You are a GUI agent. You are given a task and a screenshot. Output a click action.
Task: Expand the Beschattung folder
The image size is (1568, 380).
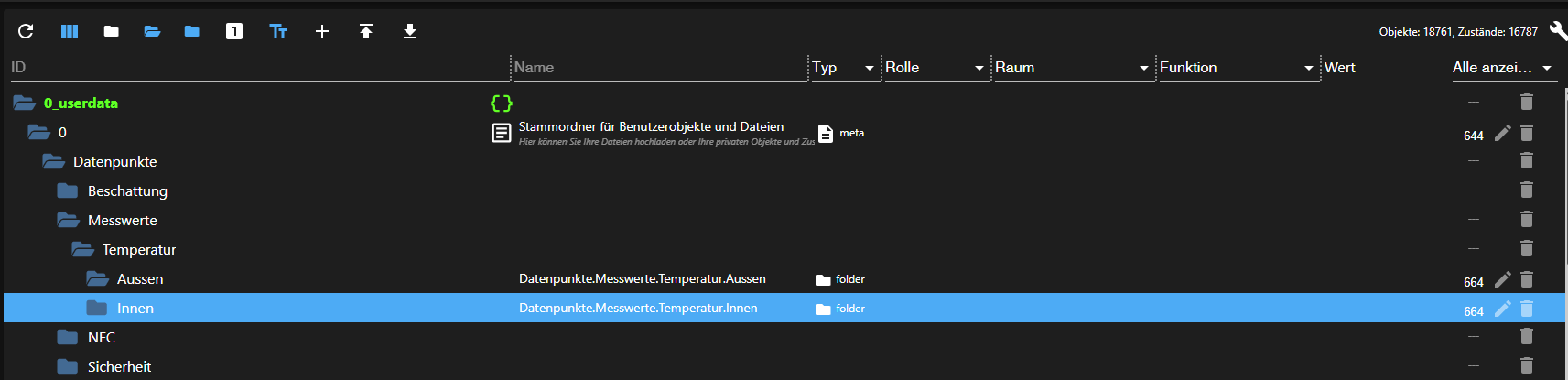[x=68, y=190]
